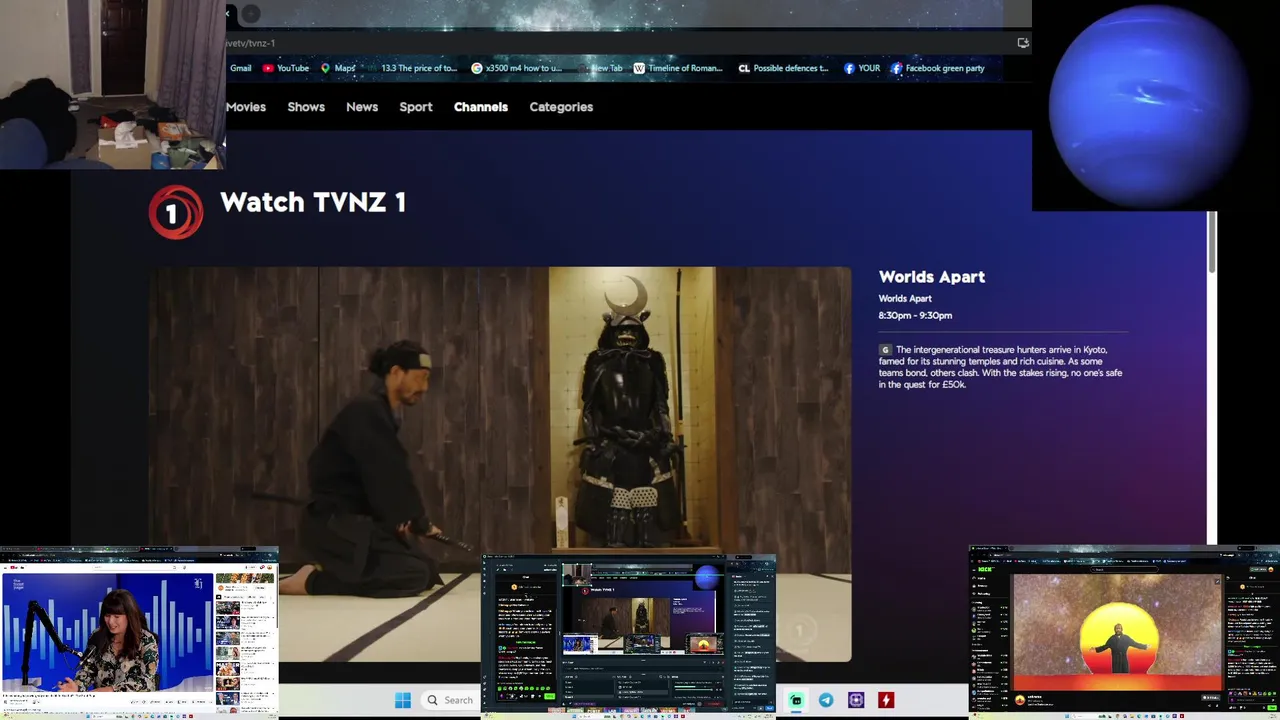Click the G rating badge in description

click(x=885, y=350)
